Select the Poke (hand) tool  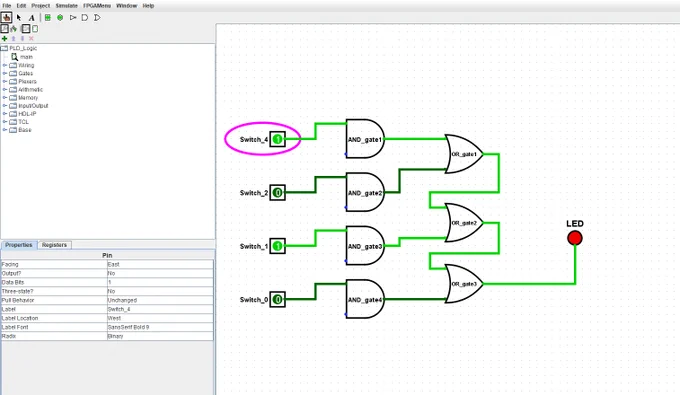(6, 17)
